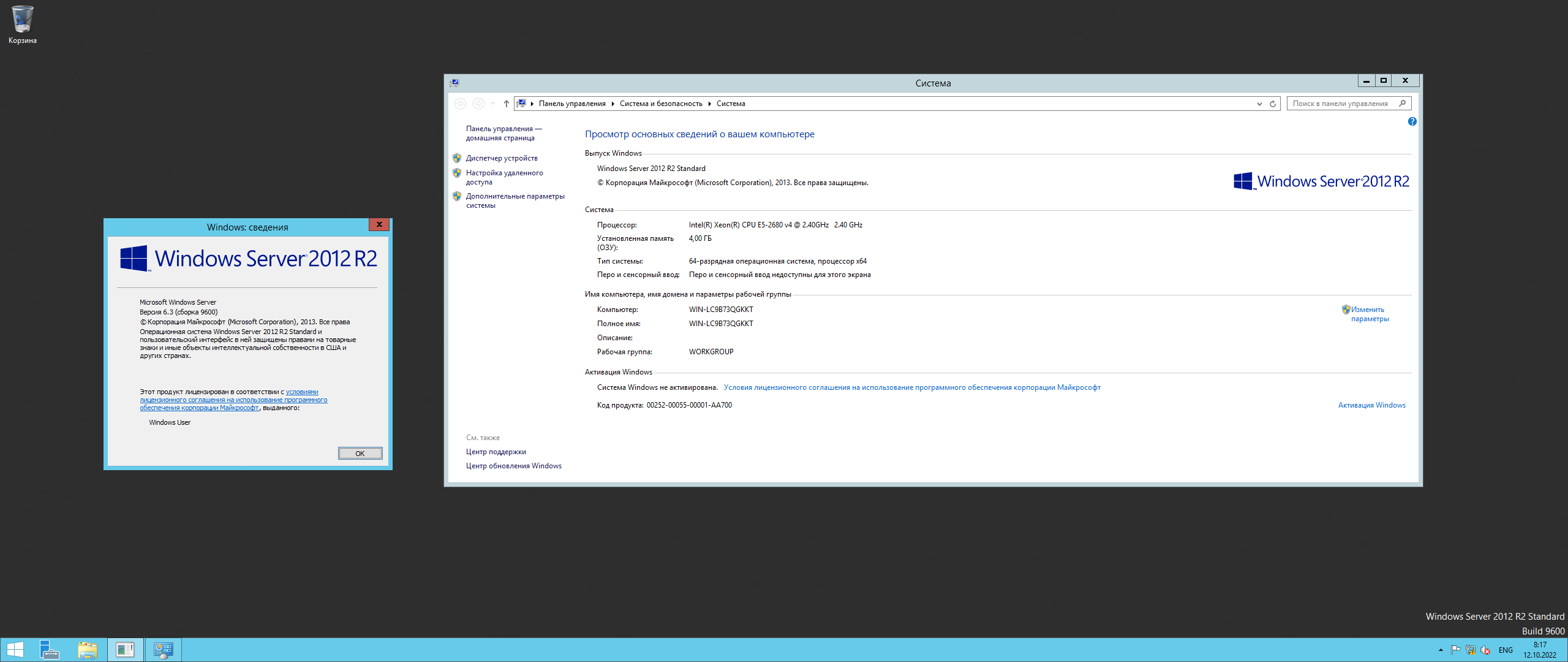Open the license terms link in Windows: сведения
The height and width of the screenshot is (662, 1568).
(233, 400)
